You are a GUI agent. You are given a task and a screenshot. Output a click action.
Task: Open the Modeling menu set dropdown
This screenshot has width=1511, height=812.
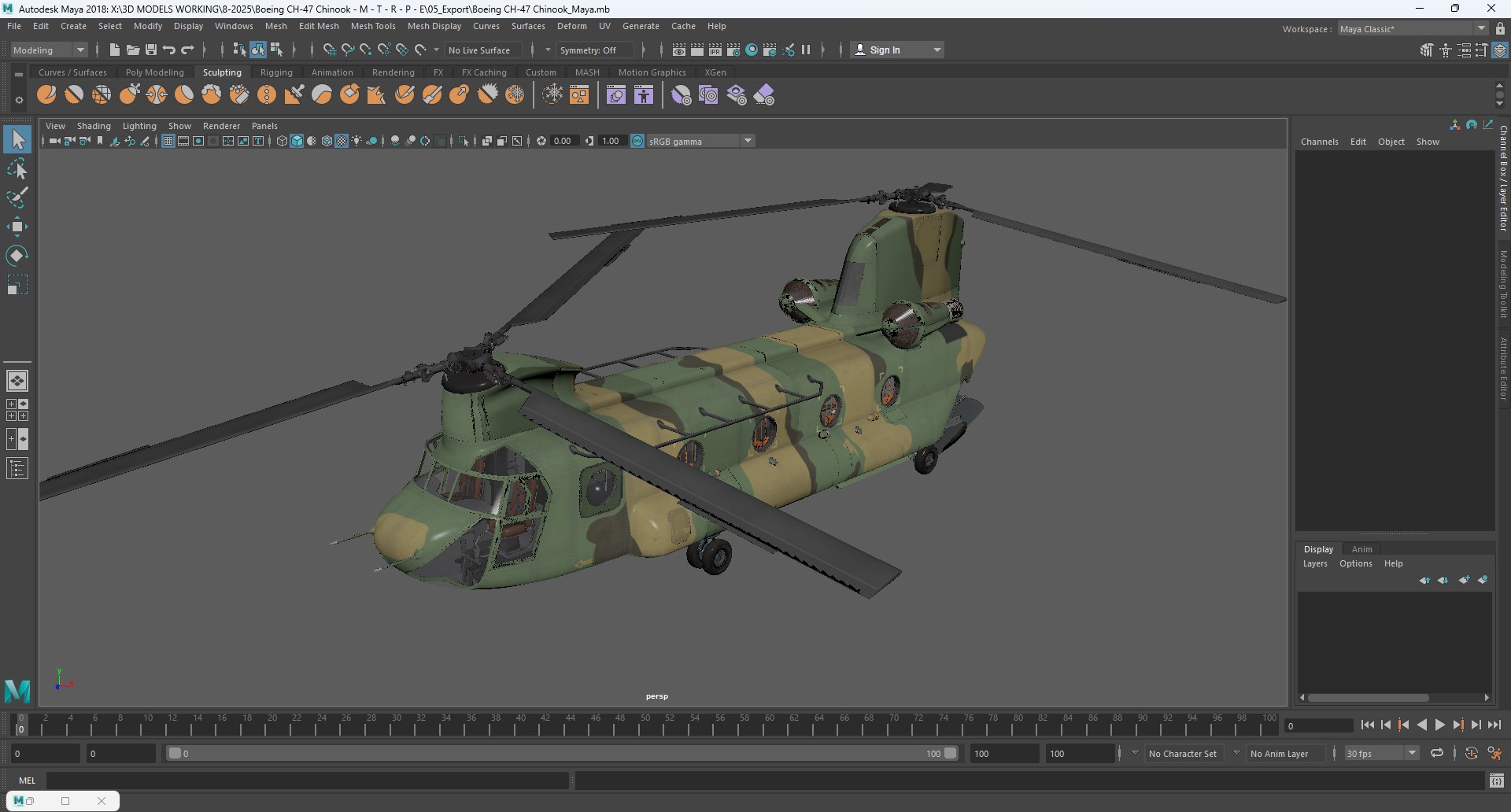tap(49, 50)
